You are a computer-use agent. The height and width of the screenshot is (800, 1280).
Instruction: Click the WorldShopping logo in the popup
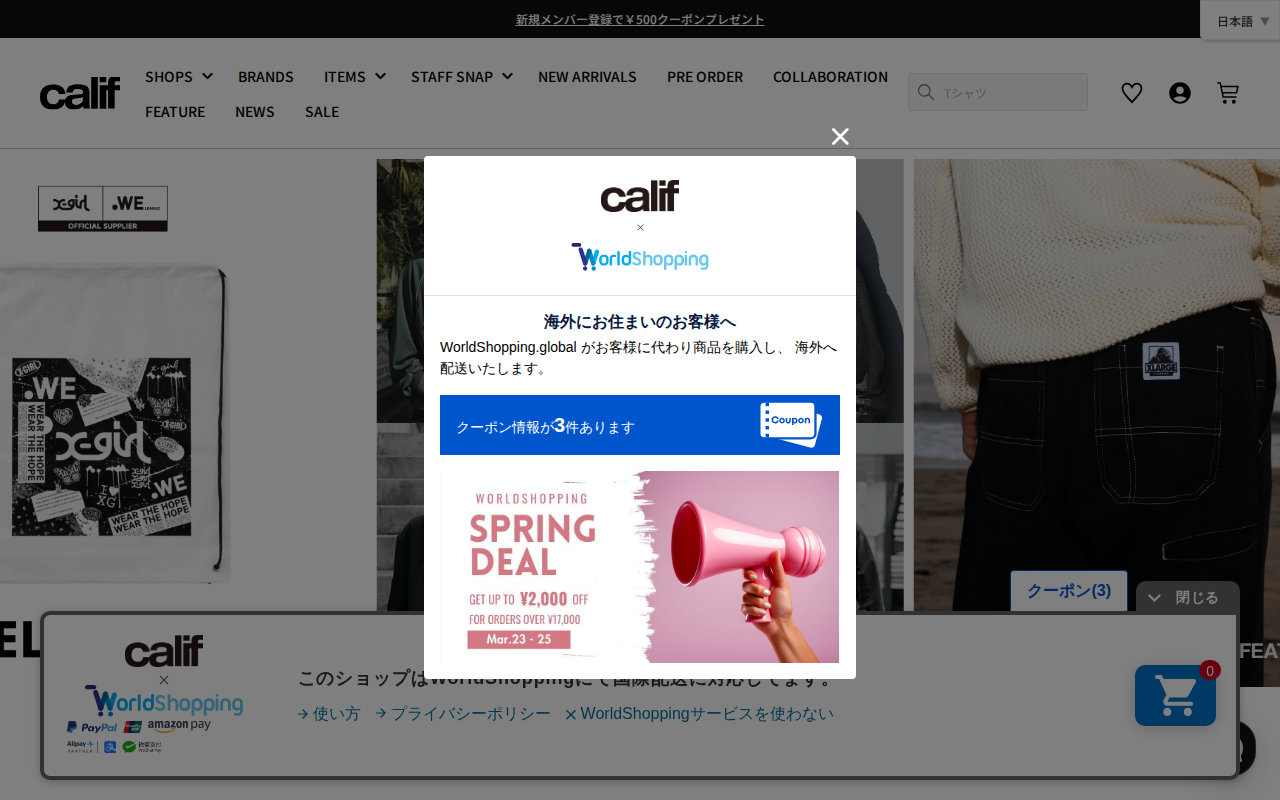(x=640, y=257)
